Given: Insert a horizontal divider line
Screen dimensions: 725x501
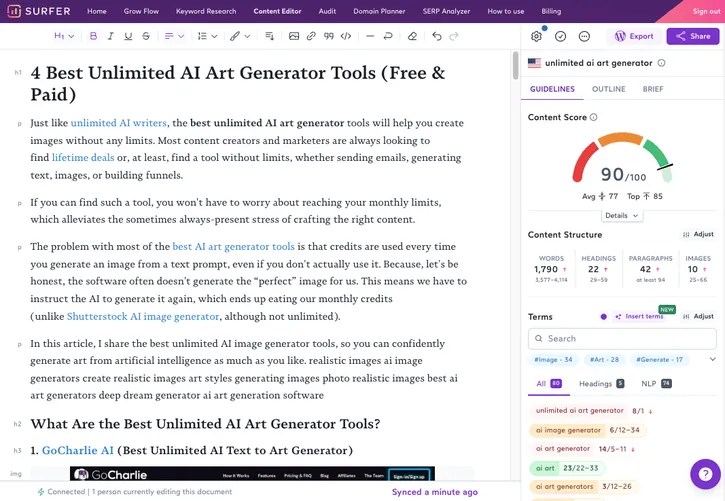Looking at the screenshot, I should [x=370, y=36].
